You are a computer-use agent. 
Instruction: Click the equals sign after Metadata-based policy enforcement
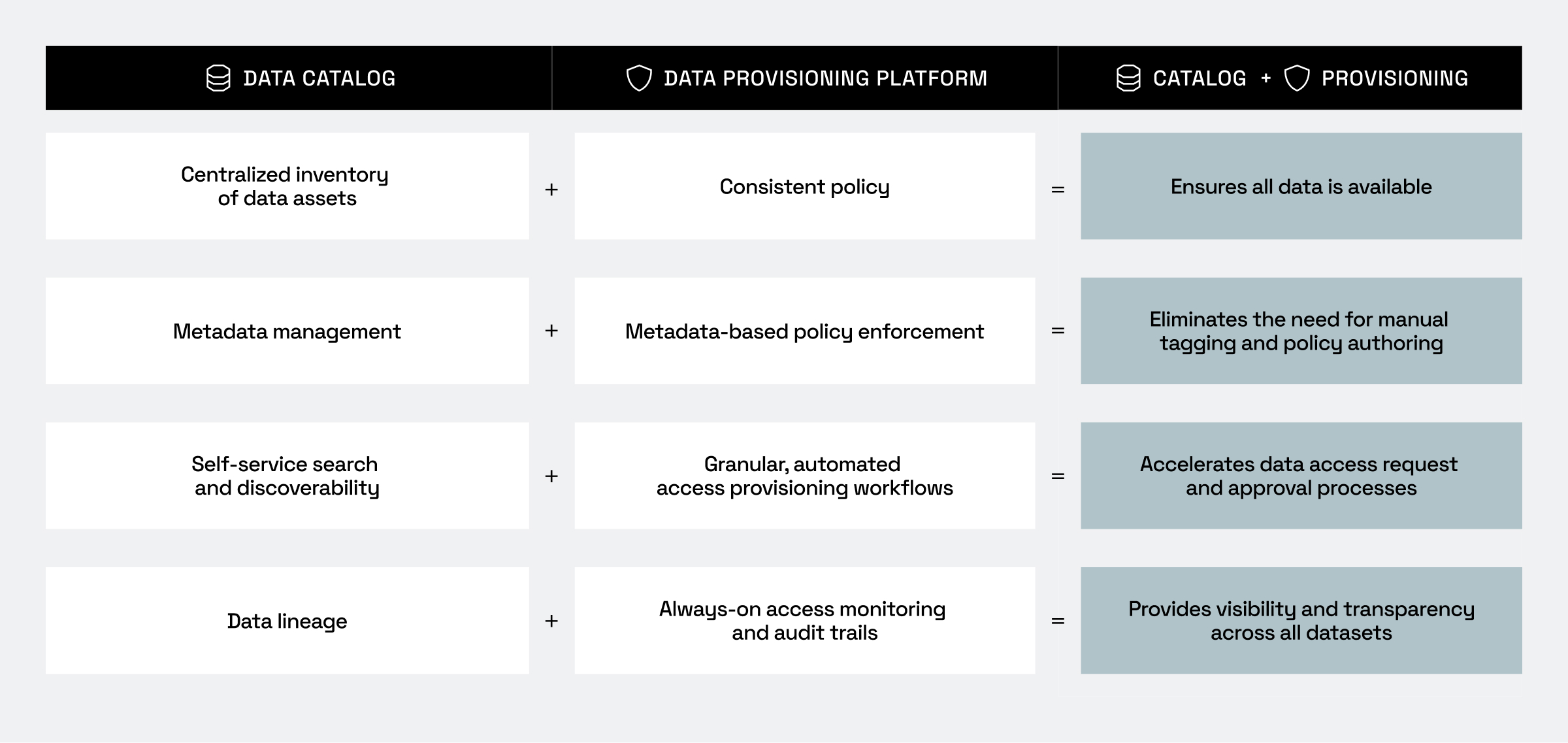click(1058, 331)
